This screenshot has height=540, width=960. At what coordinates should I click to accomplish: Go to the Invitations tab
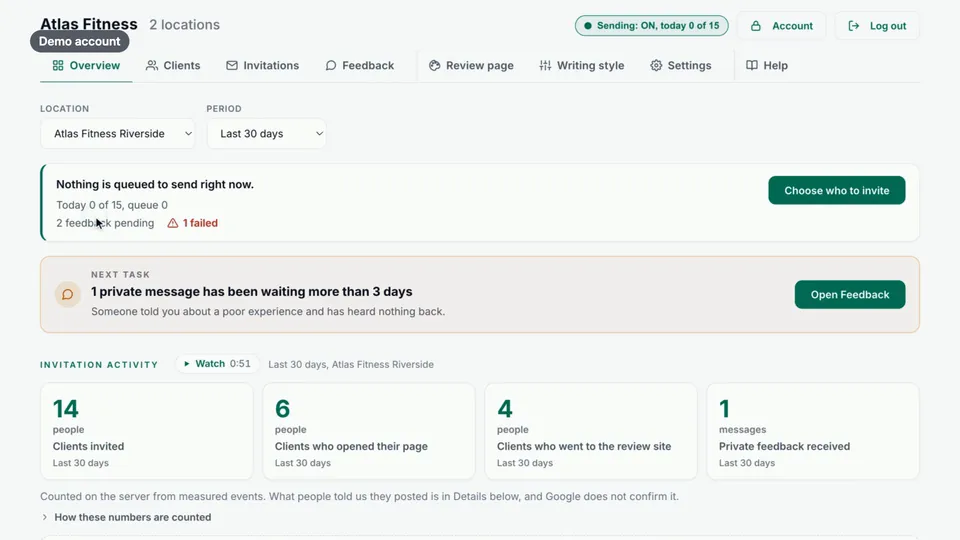(x=262, y=66)
